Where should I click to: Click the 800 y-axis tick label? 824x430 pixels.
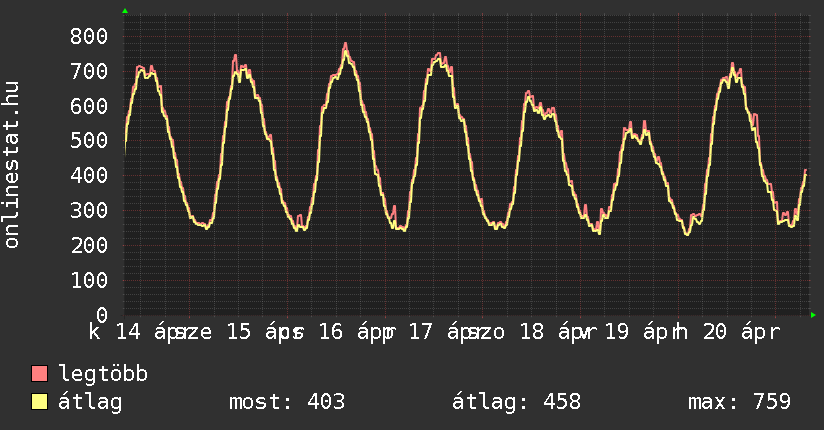89,36
